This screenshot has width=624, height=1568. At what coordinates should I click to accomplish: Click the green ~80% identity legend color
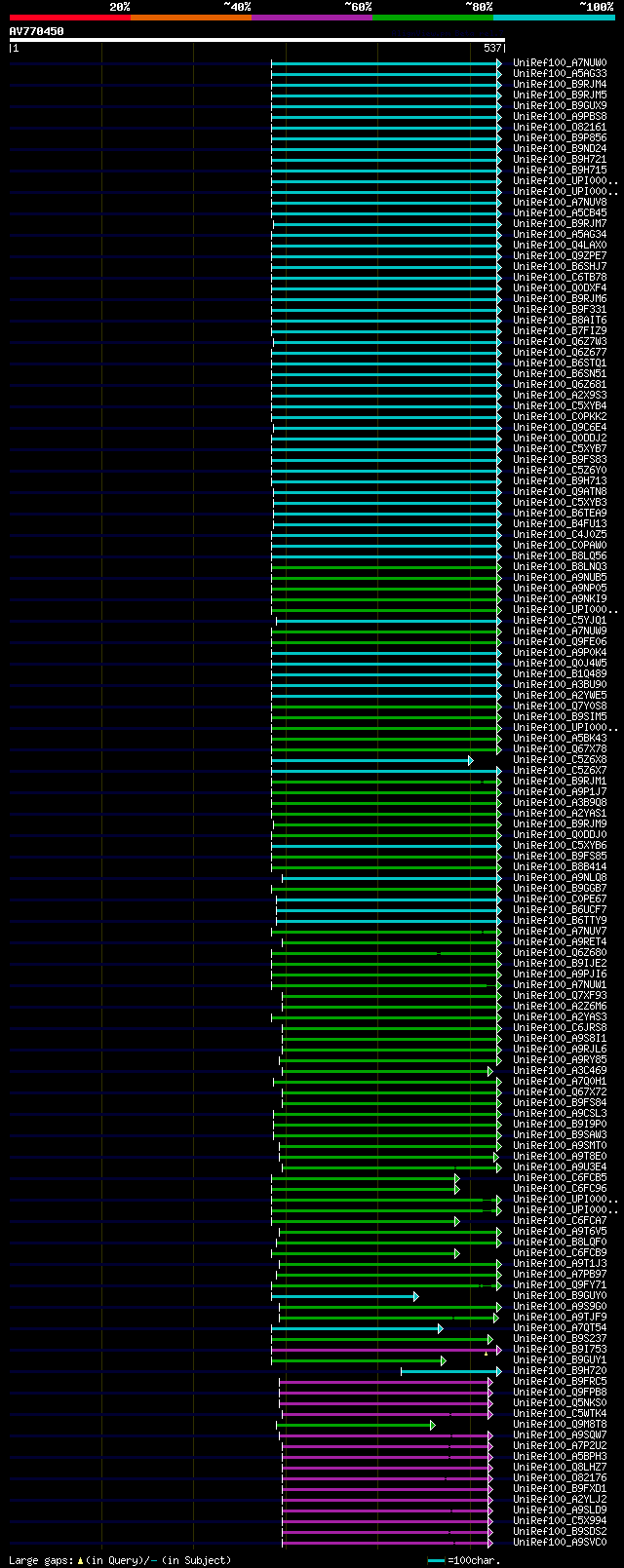(x=433, y=18)
